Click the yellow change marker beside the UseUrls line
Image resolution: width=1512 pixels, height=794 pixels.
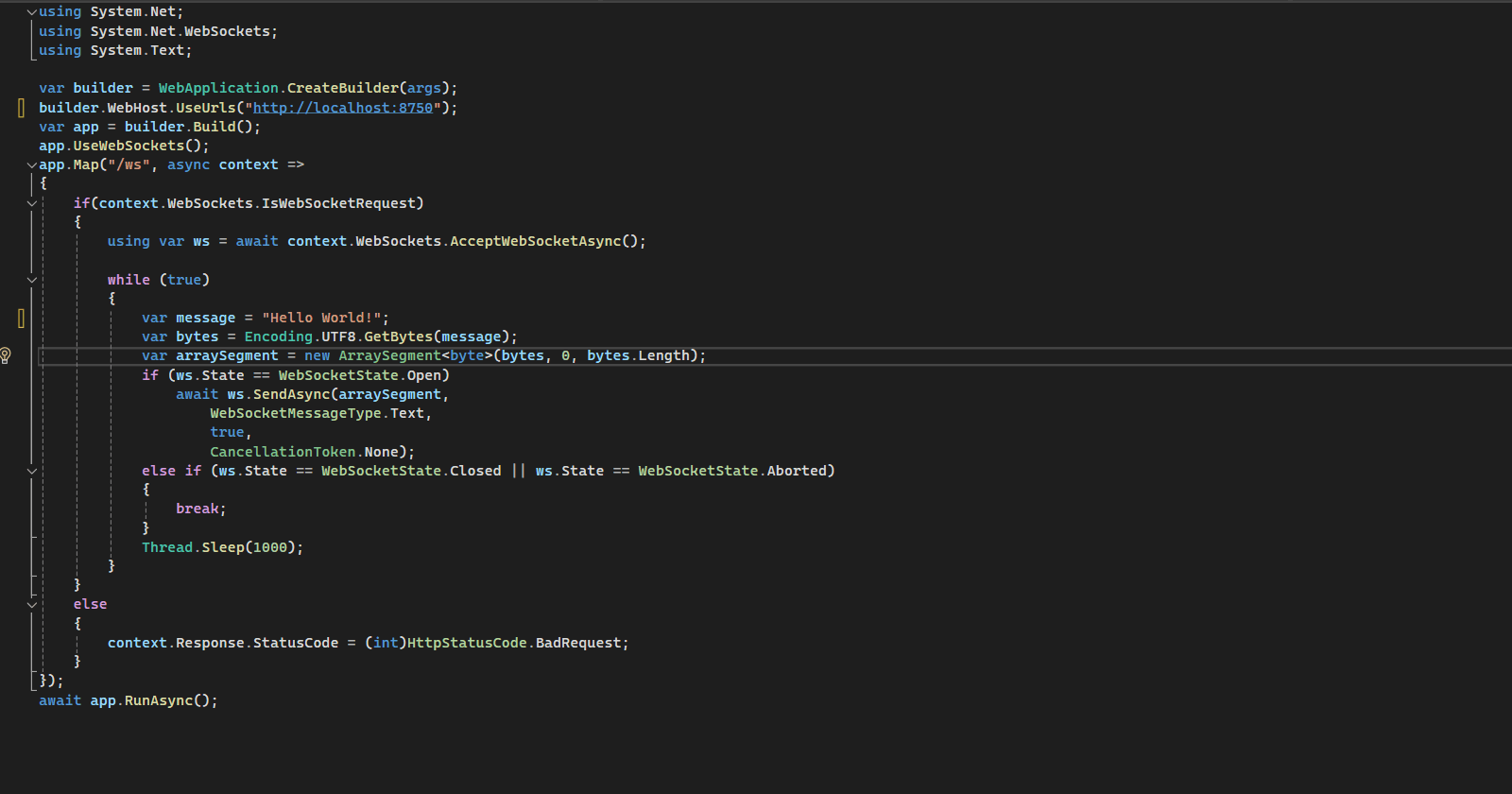click(21, 108)
